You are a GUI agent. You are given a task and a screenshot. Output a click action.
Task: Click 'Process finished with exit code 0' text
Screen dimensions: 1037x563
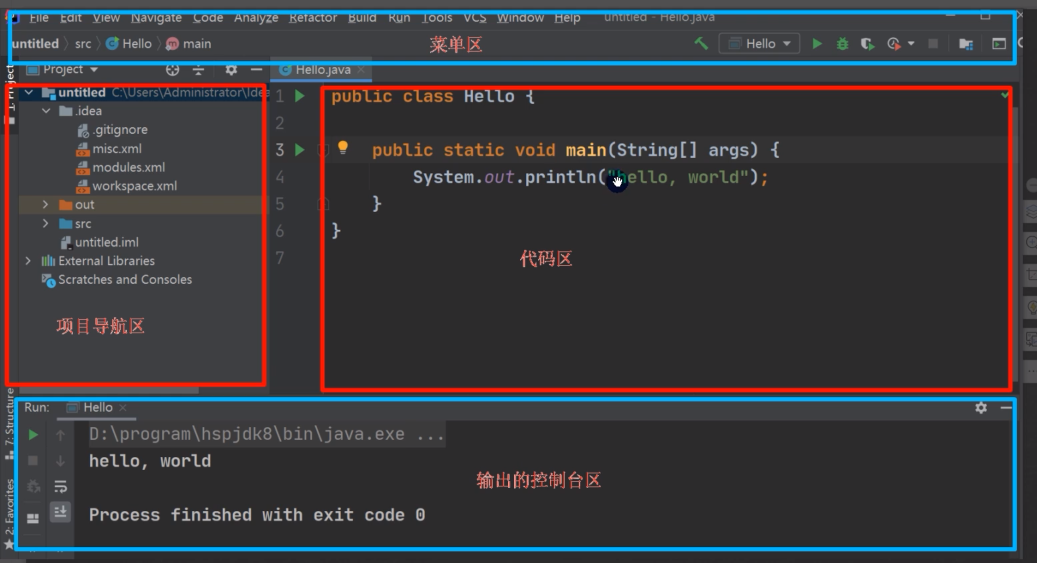(x=257, y=515)
